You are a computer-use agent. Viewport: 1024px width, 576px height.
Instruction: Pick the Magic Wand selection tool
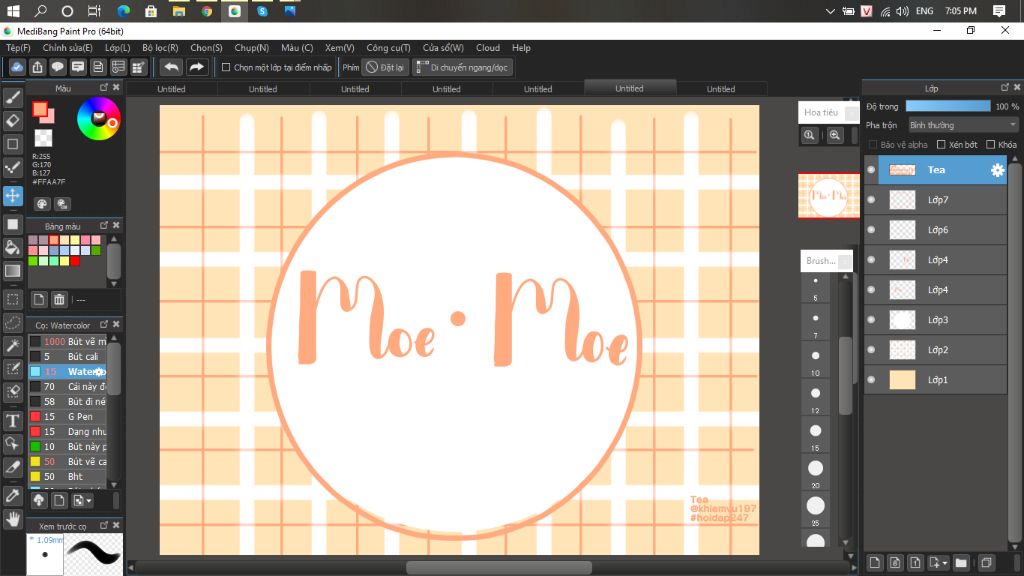(x=13, y=345)
